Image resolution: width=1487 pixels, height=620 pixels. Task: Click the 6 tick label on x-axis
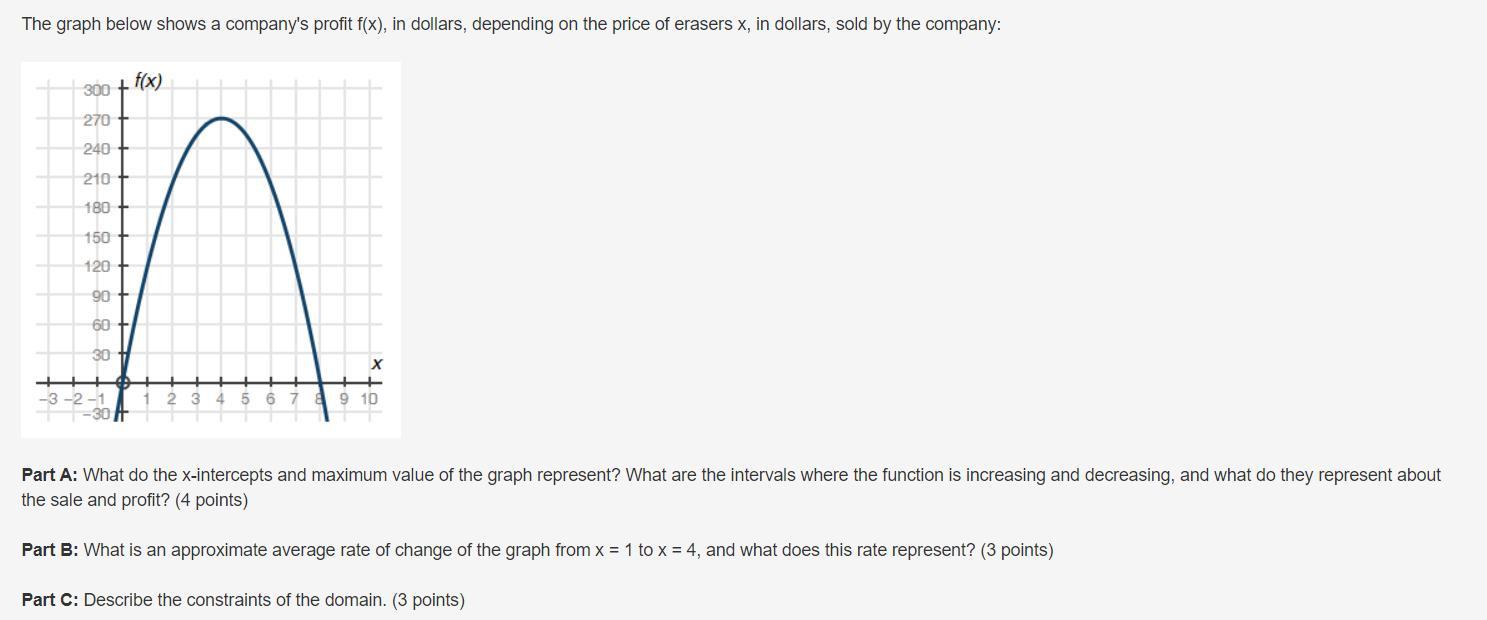click(x=270, y=399)
